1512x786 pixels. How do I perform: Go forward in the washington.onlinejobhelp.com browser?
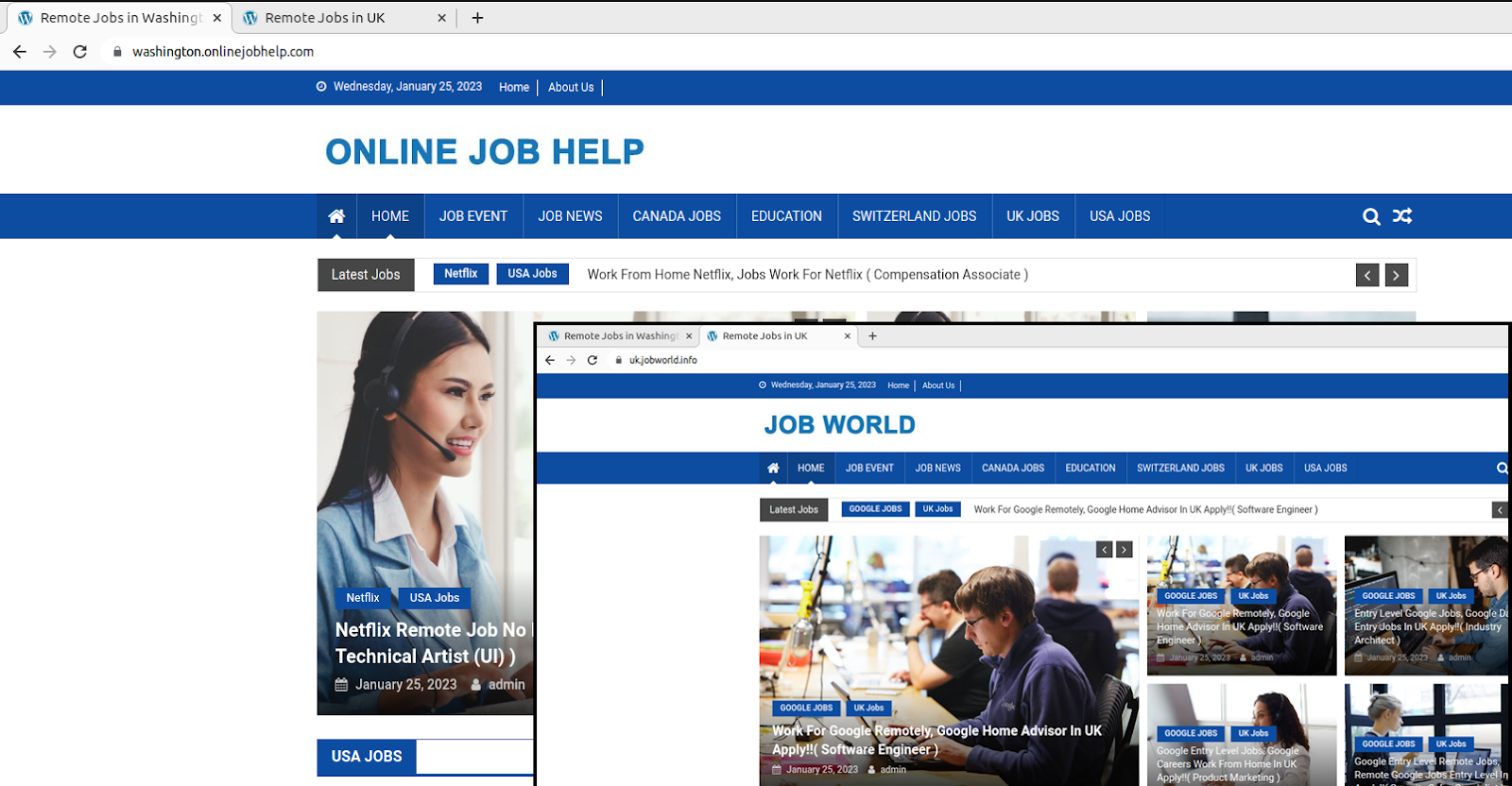pos(50,52)
